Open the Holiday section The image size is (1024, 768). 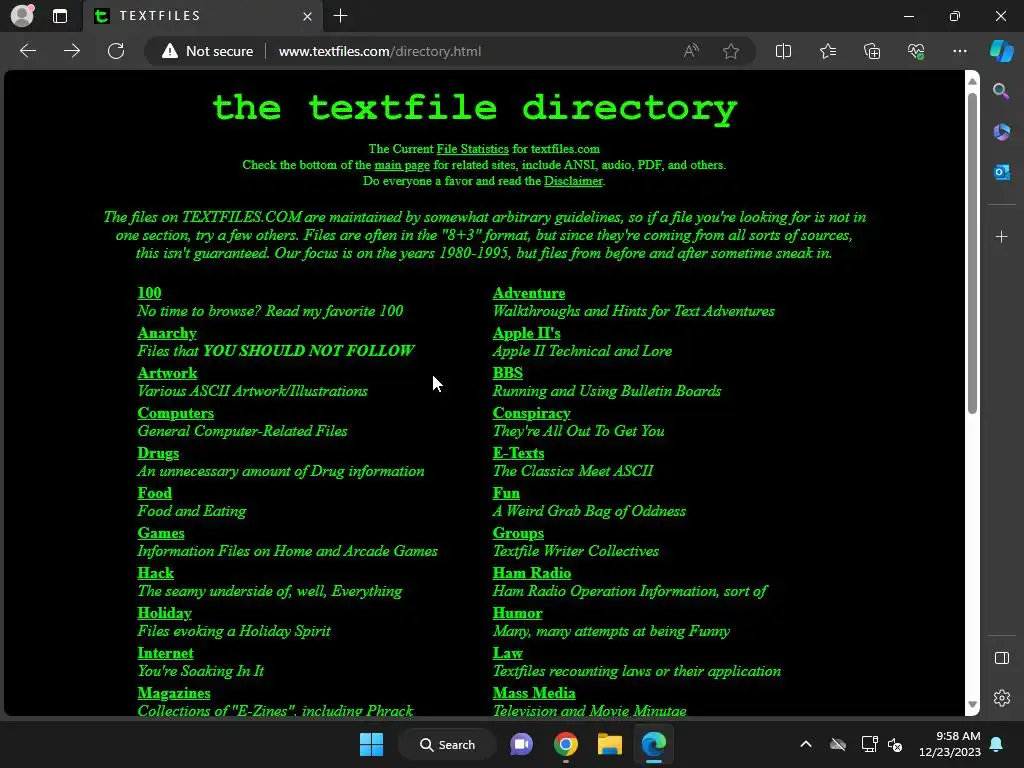coord(164,613)
